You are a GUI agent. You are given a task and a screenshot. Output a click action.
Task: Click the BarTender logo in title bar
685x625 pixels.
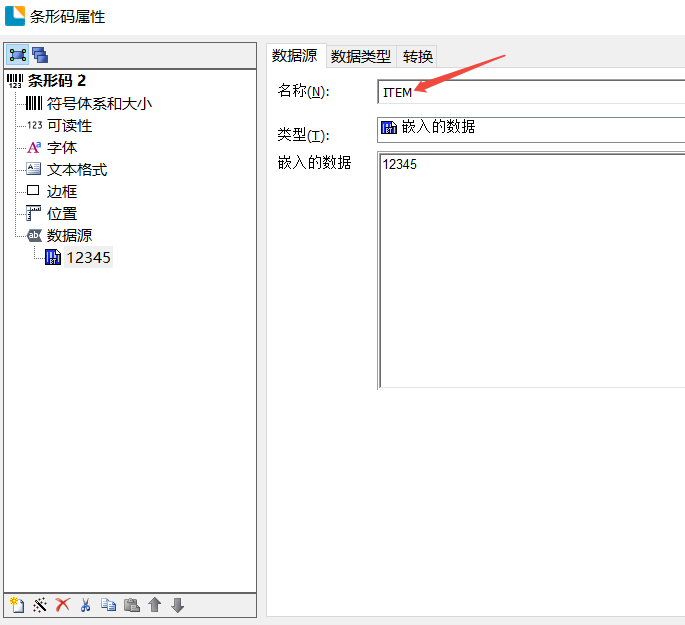click(x=15, y=15)
